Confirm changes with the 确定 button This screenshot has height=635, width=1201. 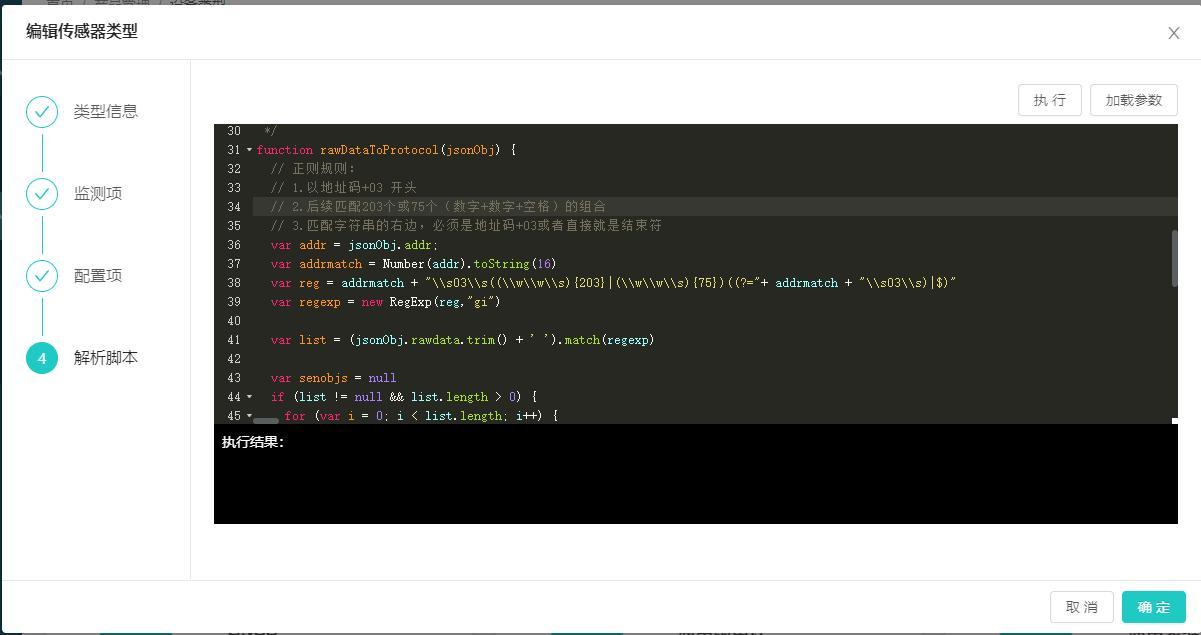(x=1153, y=607)
